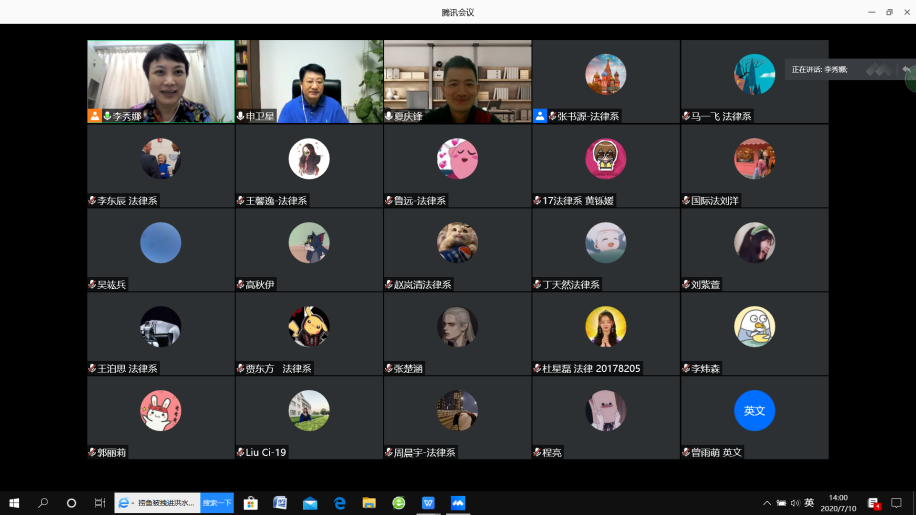The width and height of the screenshot is (916, 515).
Task: Expand the hidden system tray icons chevron
Action: point(767,503)
